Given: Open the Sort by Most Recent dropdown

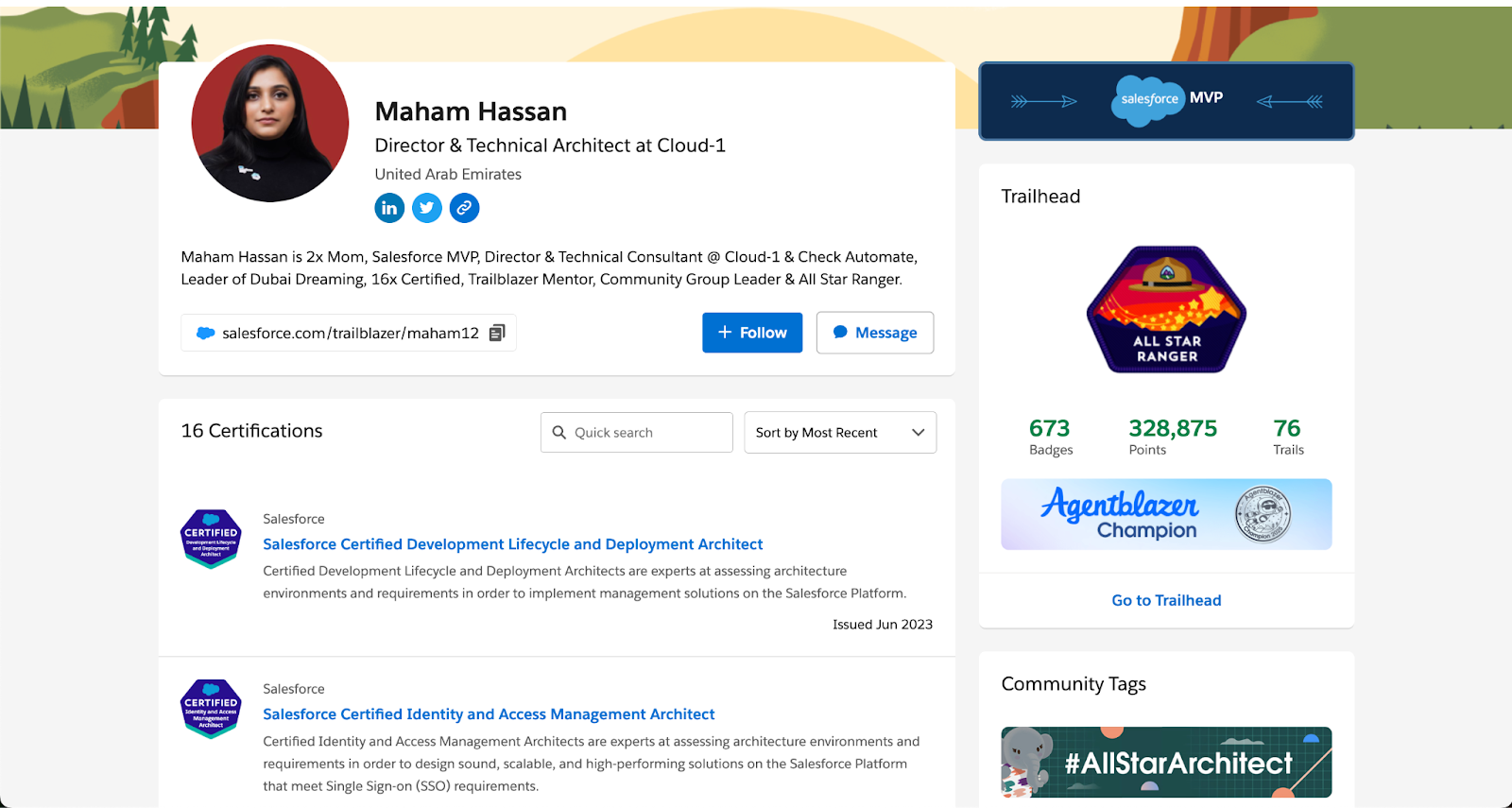Looking at the screenshot, I should (840, 432).
